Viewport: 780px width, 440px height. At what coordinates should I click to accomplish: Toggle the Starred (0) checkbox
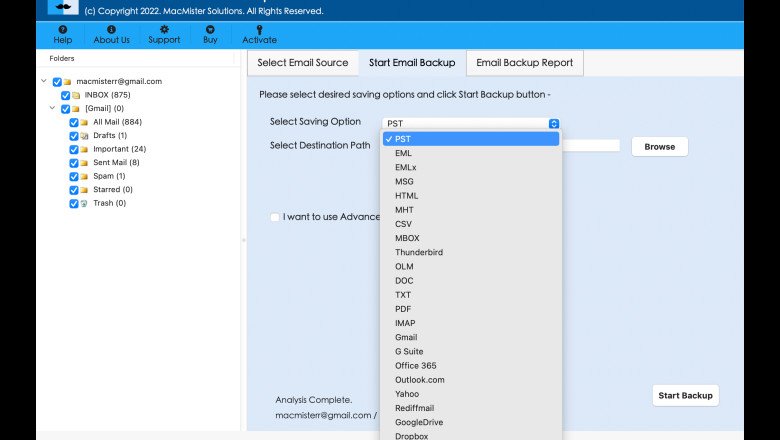(74, 190)
